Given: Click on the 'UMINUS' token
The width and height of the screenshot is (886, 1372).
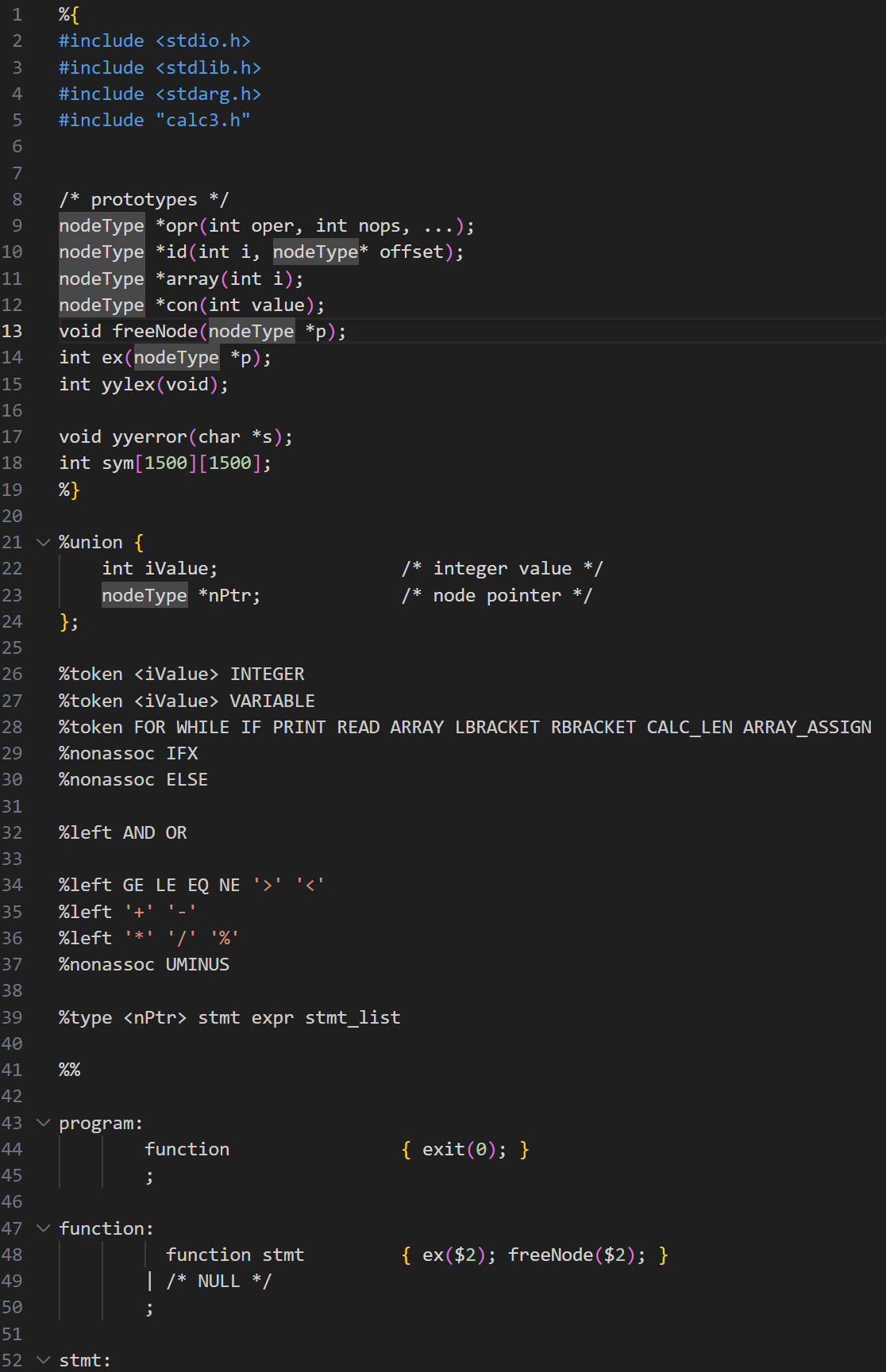Looking at the screenshot, I should point(198,964).
